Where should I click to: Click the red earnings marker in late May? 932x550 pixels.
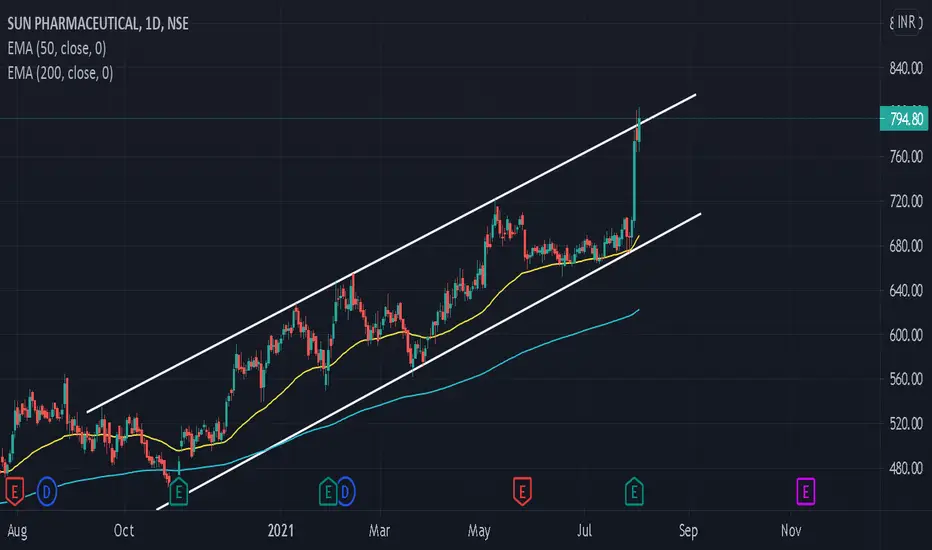click(x=522, y=492)
